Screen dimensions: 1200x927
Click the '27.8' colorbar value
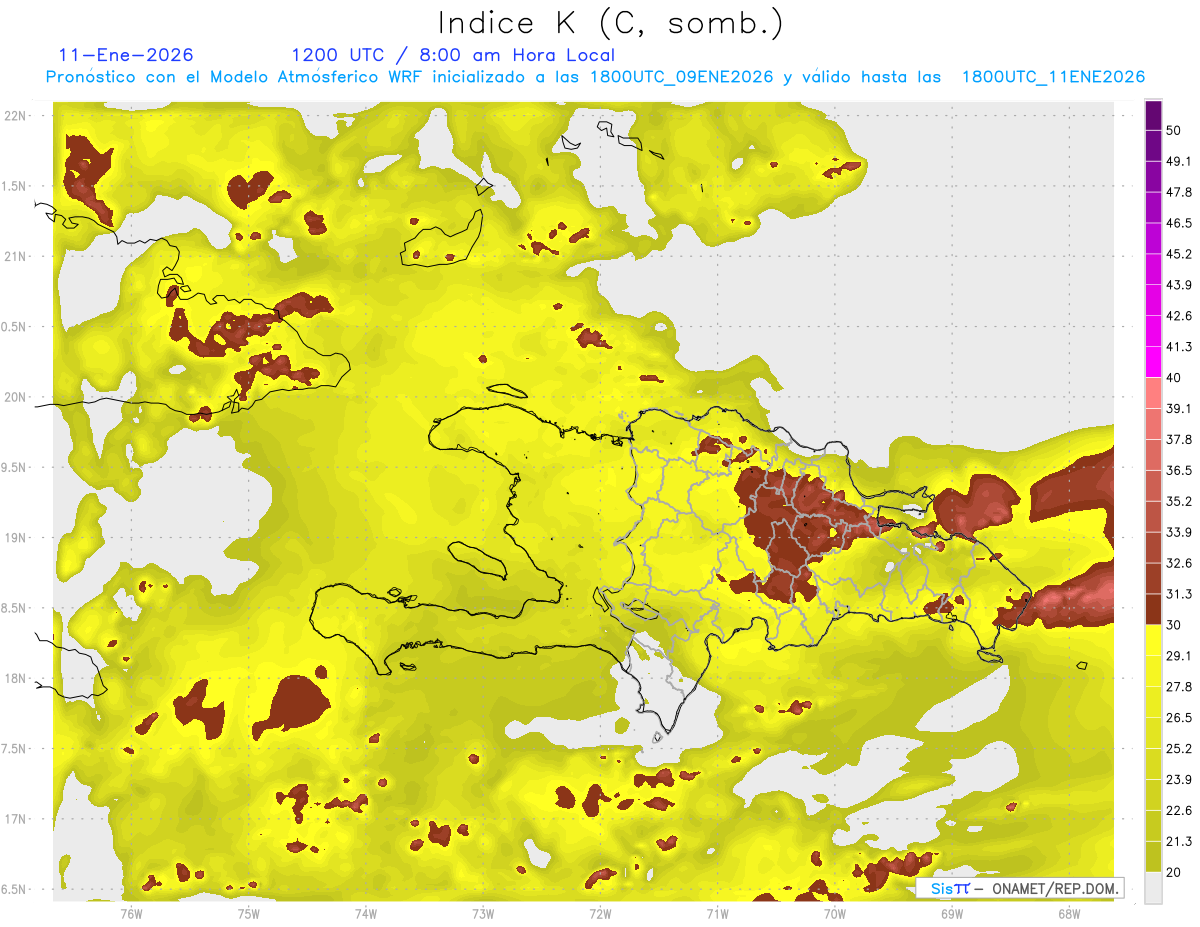(1180, 687)
